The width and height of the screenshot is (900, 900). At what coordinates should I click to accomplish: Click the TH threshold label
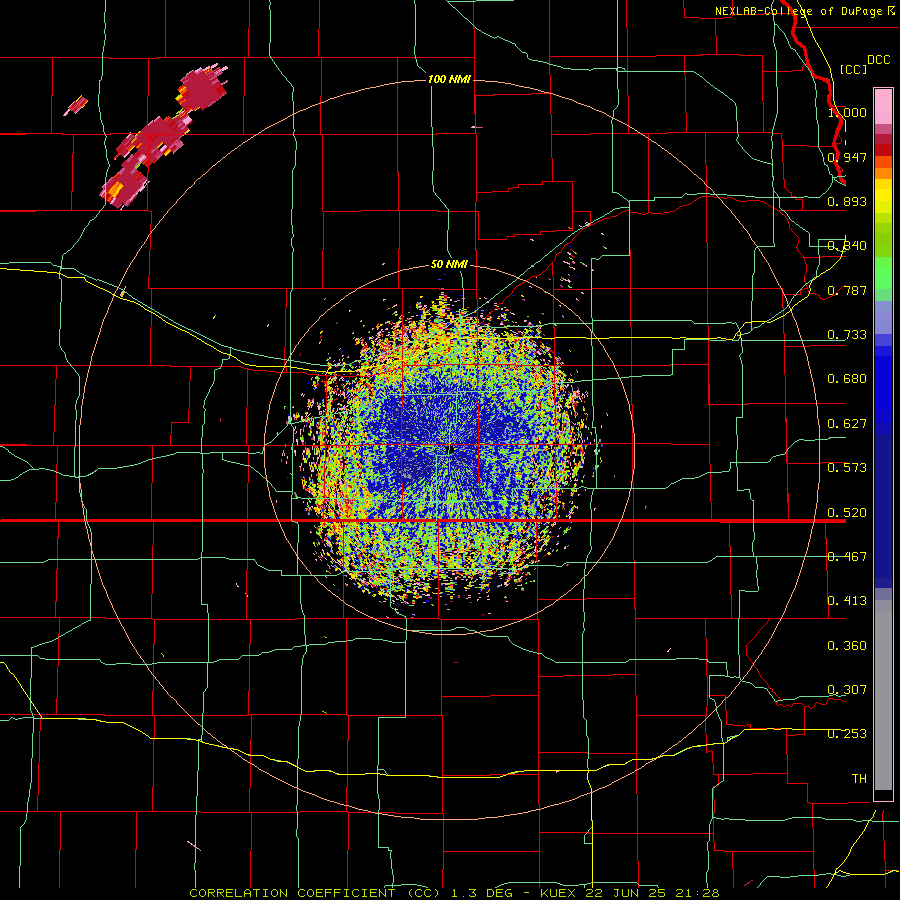[859, 778]
